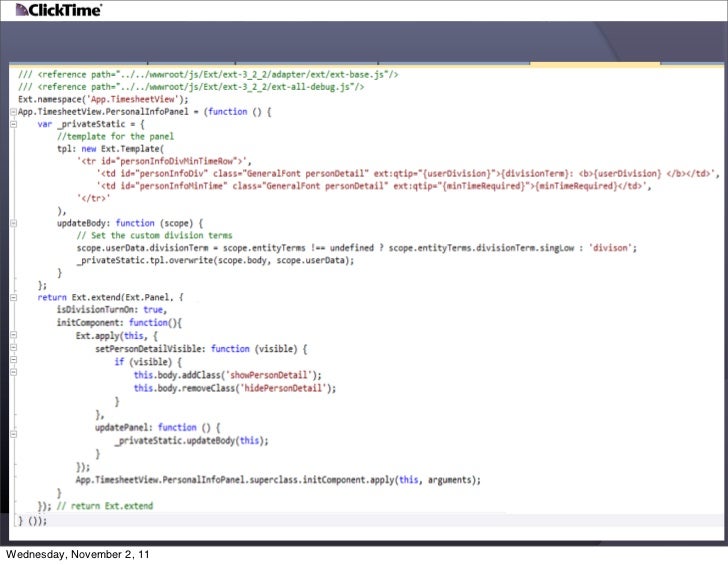The width and height of the screenshot is (728, 565).
Task: Click the final '} ());' line
Action: pos(32,521)
